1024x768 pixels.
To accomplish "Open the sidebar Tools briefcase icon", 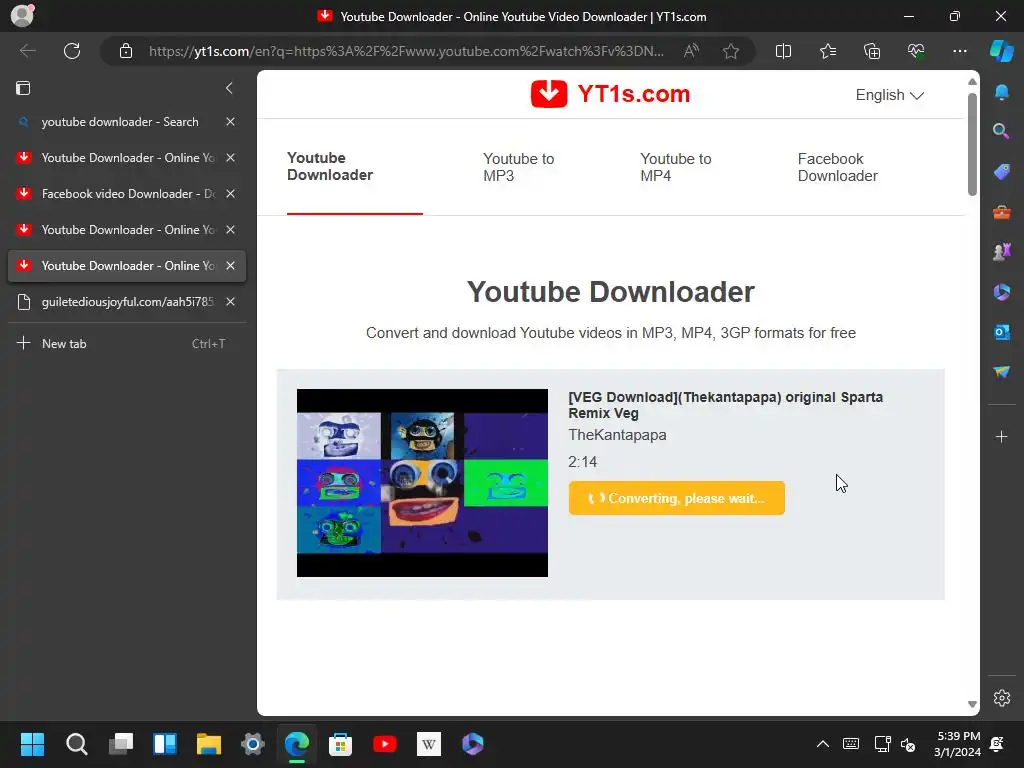I will click(1002, 212).
